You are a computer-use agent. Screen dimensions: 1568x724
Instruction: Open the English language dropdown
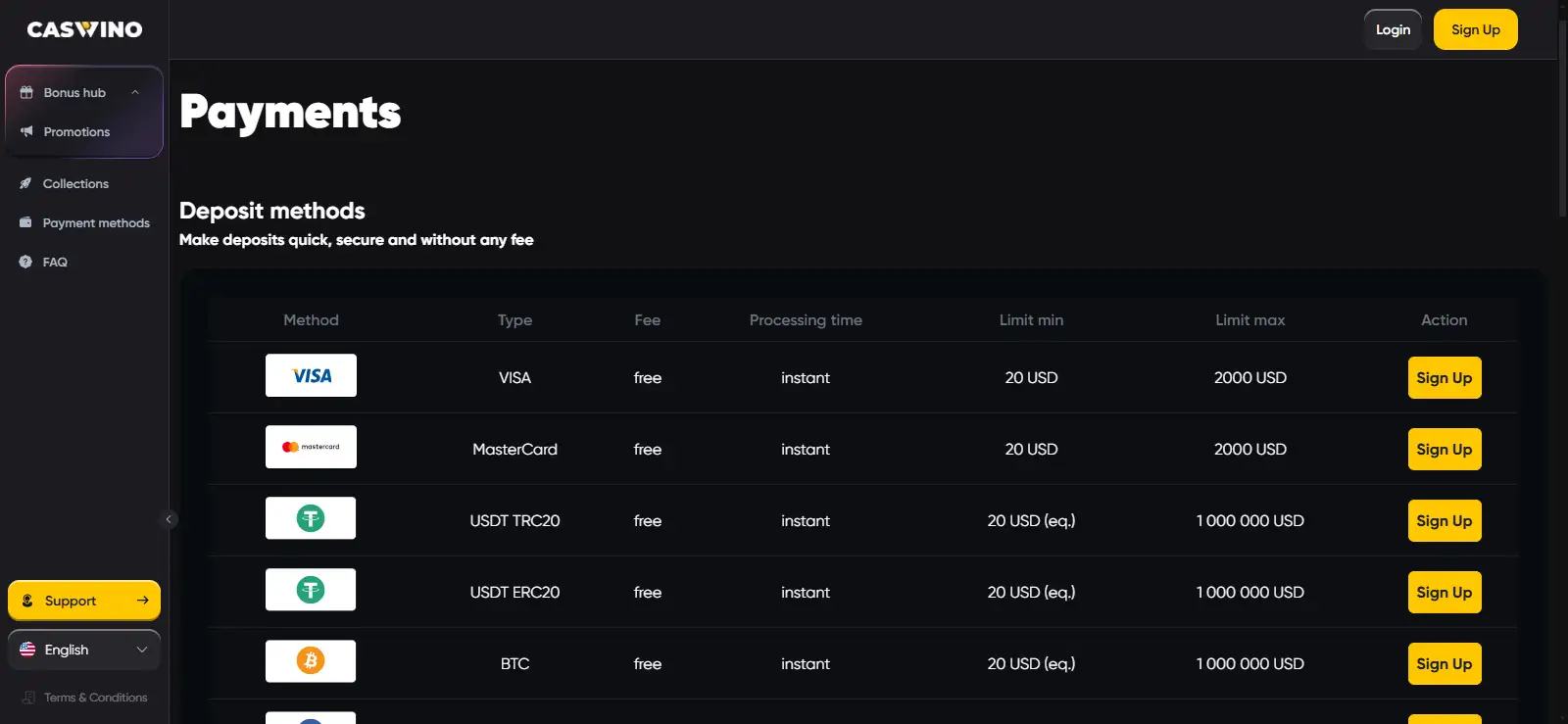(84, 650)
